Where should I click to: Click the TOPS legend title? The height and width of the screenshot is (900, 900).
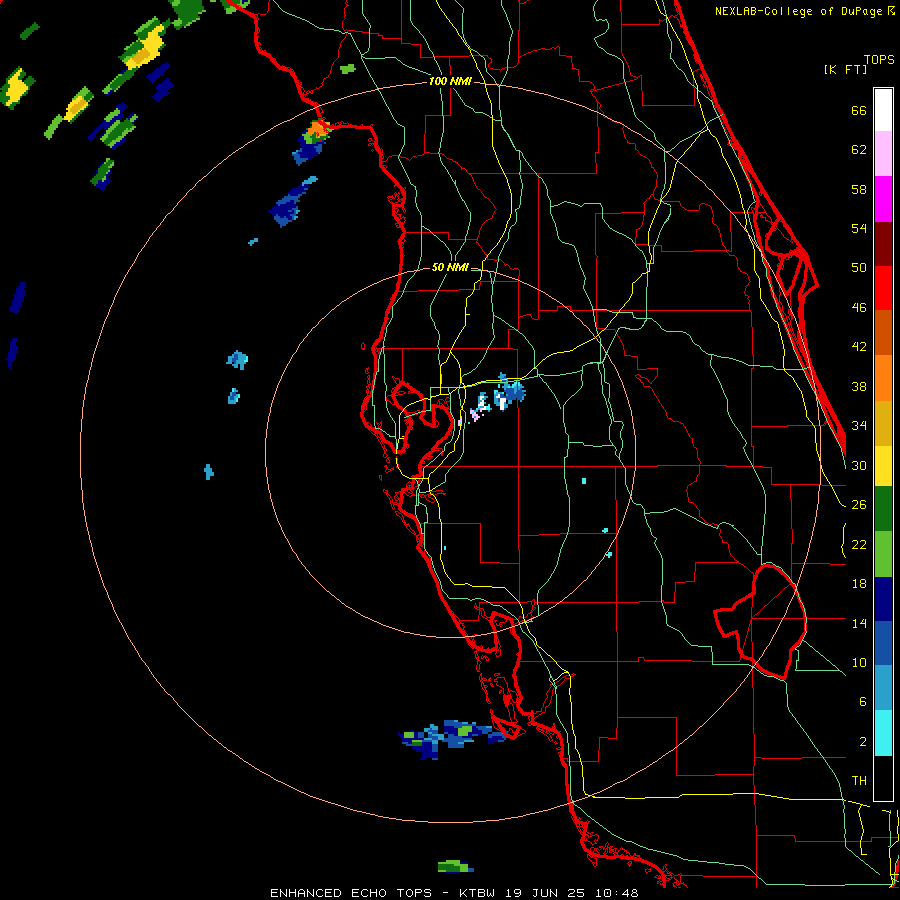[879, 60]
